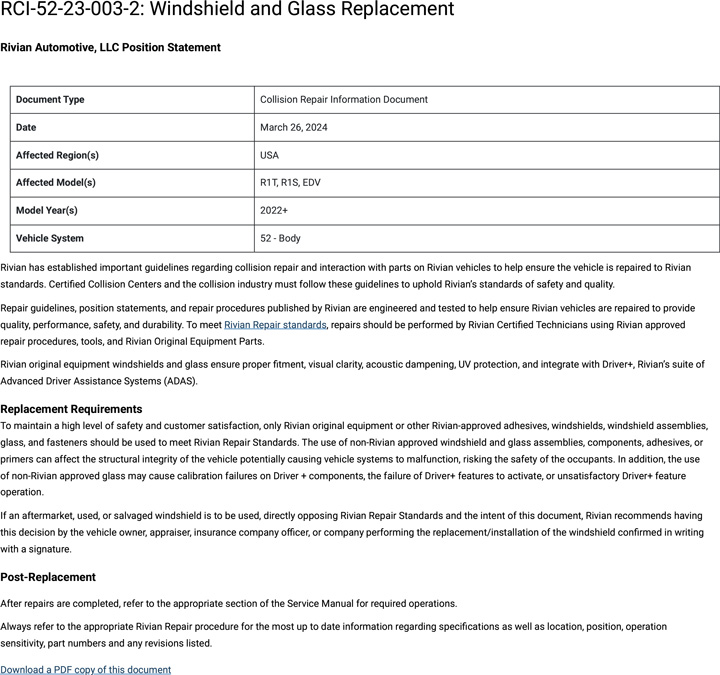Click the Document Type table label
Viewport: 720px width, 675px height.
pyautogui.click(x=50, y=100)
